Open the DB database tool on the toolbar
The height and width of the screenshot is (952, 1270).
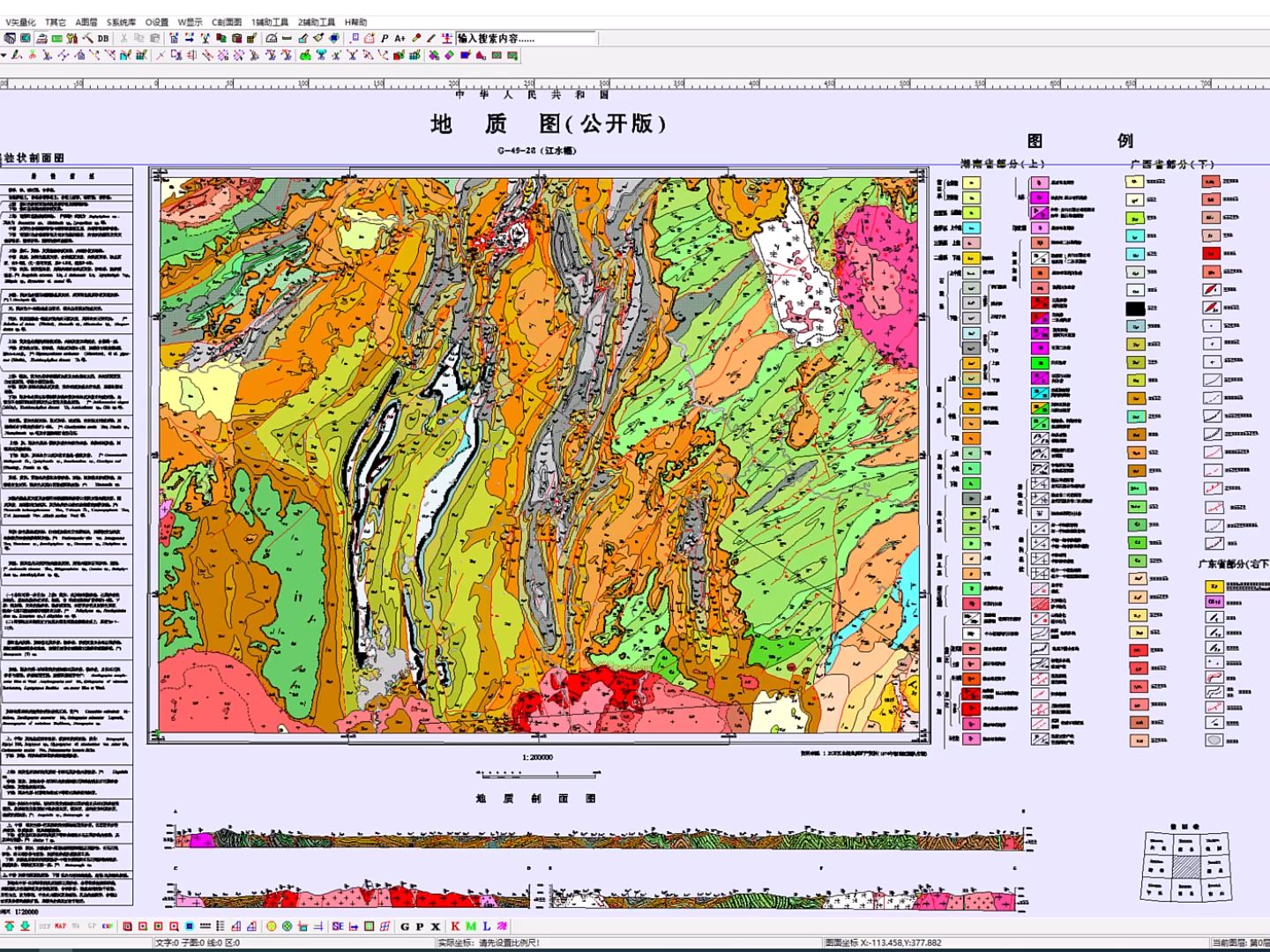103,38
